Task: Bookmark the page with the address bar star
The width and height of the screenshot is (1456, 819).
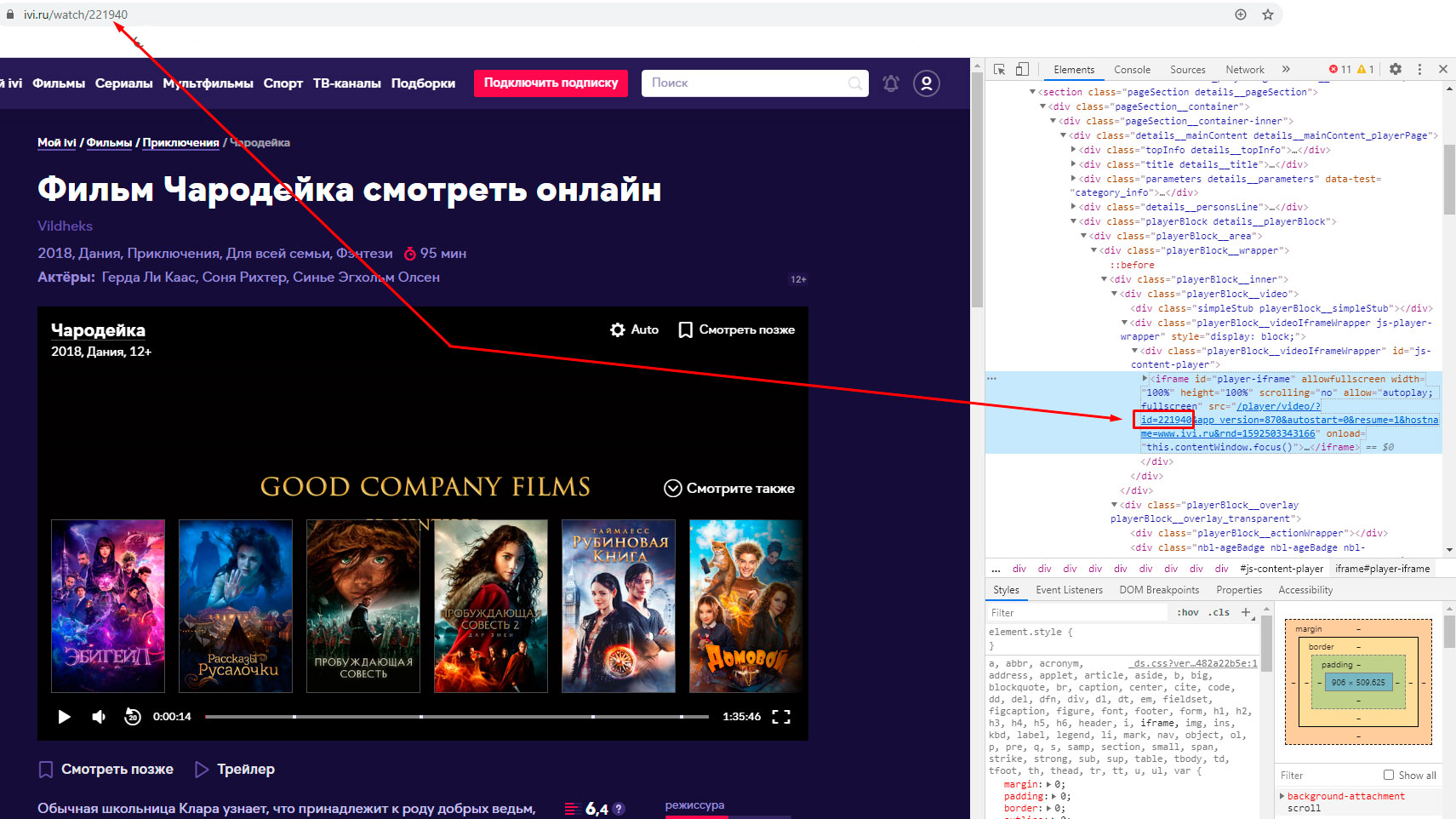Action: 1268,14
